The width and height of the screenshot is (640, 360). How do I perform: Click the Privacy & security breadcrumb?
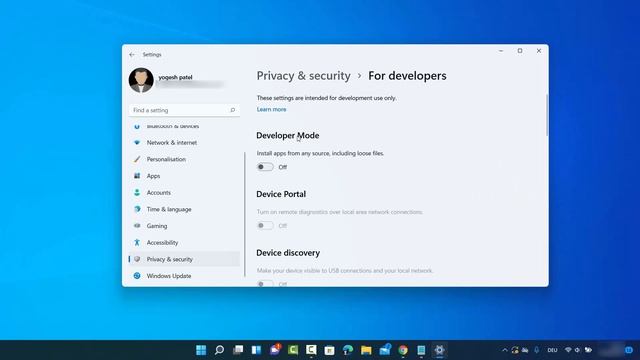pyautogui.click(x=303, y=76)
